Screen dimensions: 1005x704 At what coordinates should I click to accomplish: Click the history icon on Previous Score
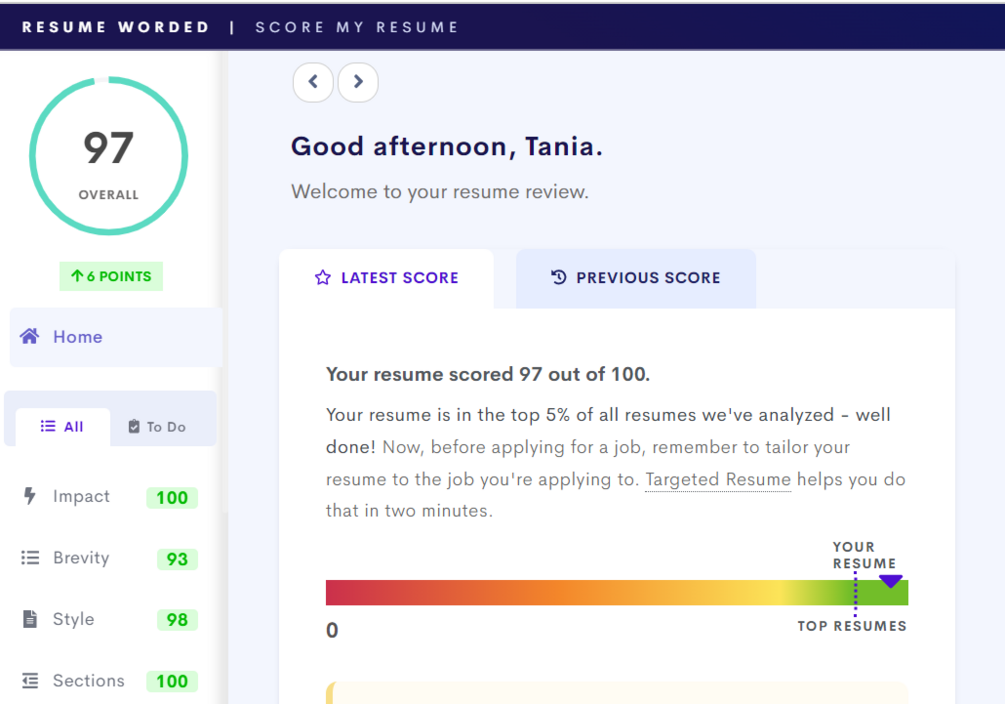pyautogui.click(x=559, y=277)
